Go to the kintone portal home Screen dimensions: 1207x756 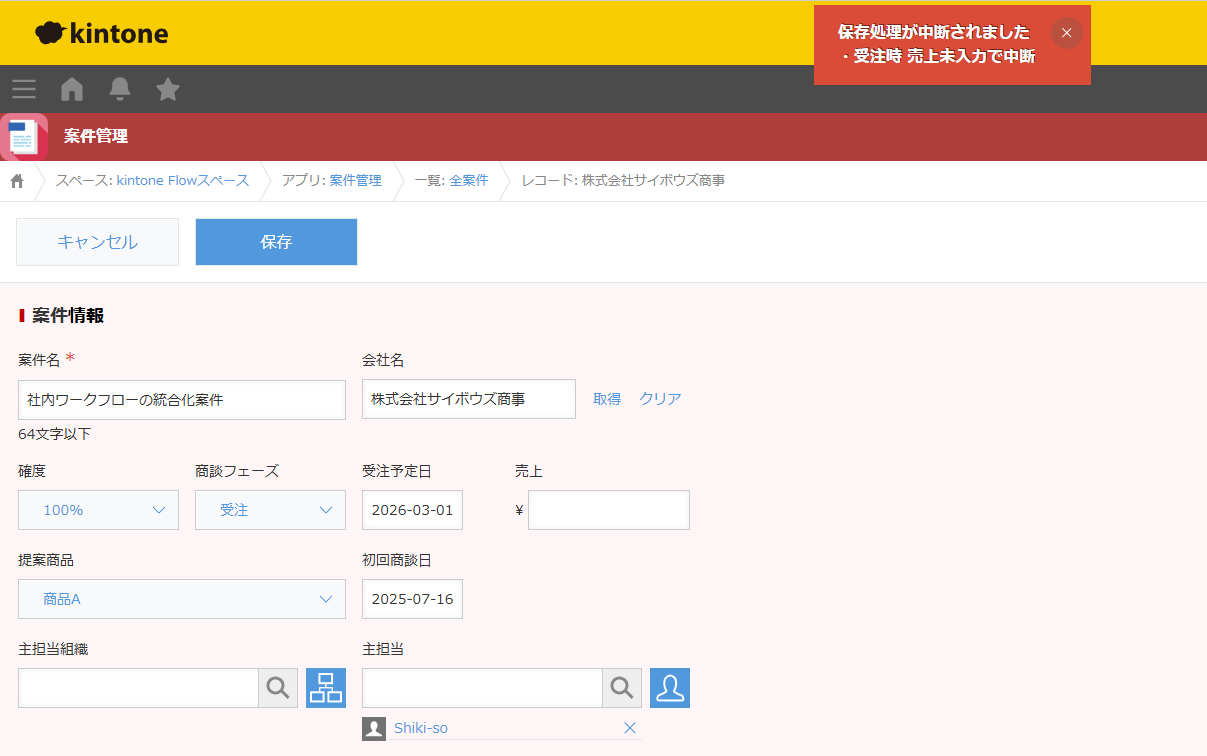coord(71,89)
